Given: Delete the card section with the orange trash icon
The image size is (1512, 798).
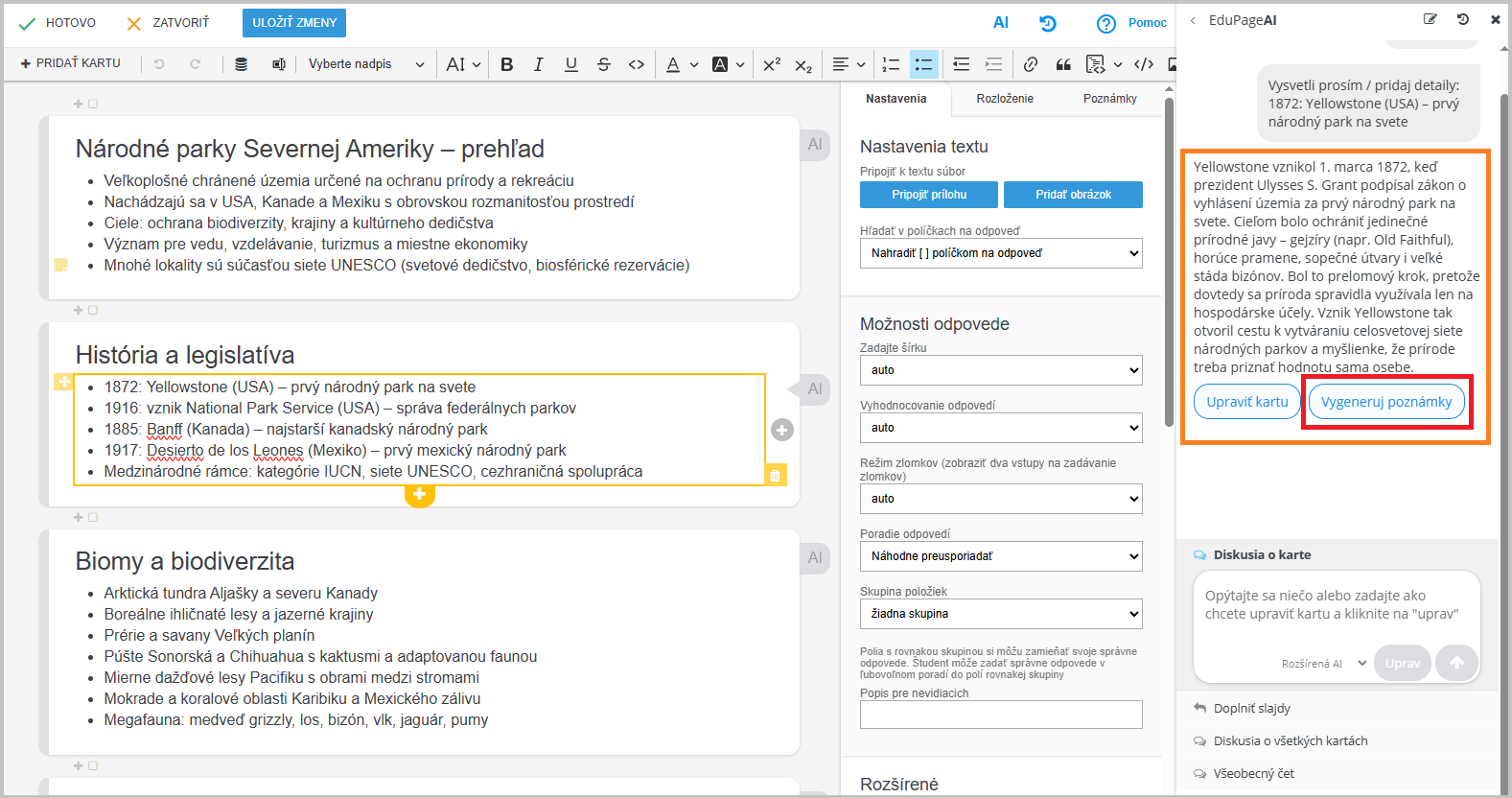Looking at the screenshot, I should pyautogui.click(x=775, y=475).
